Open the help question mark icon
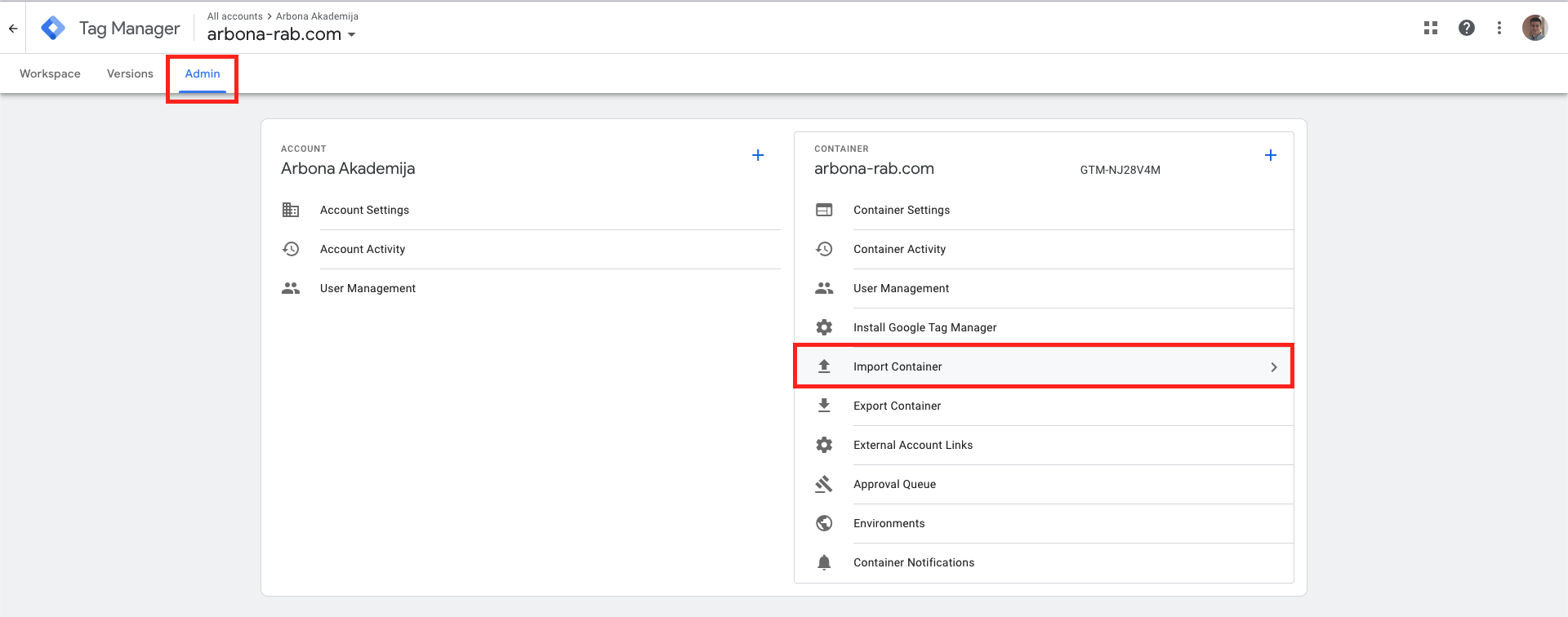Screen dimensions: 1568x617 point(1467,28)
